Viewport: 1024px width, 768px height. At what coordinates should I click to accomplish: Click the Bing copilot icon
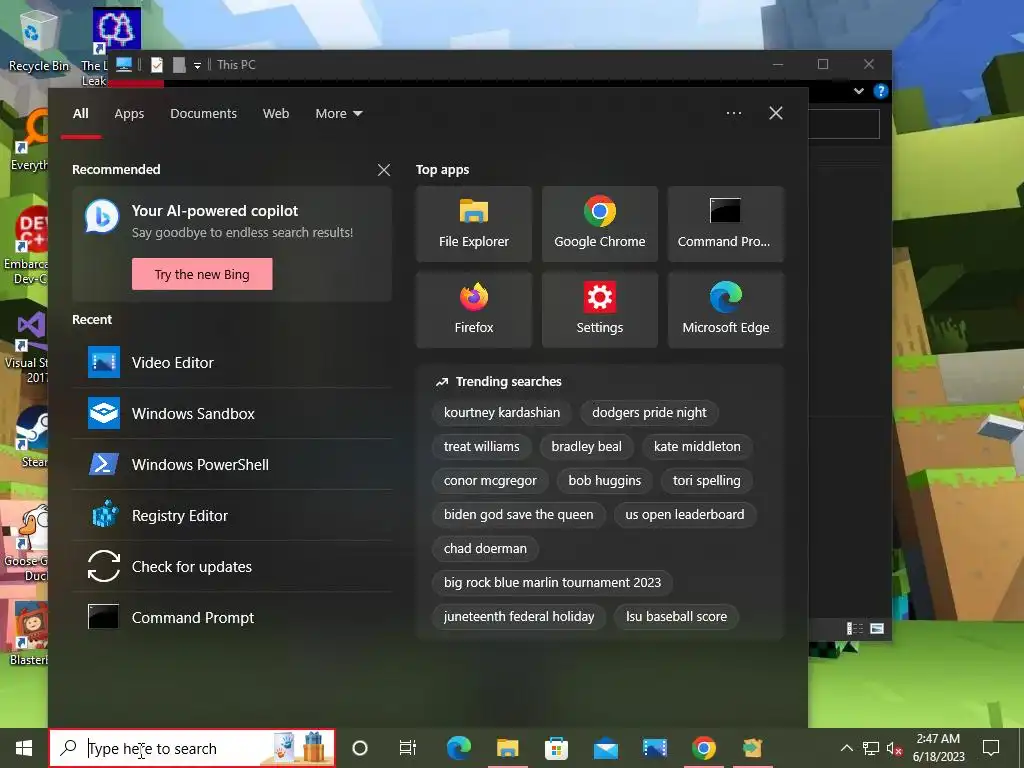coord(102,217)
